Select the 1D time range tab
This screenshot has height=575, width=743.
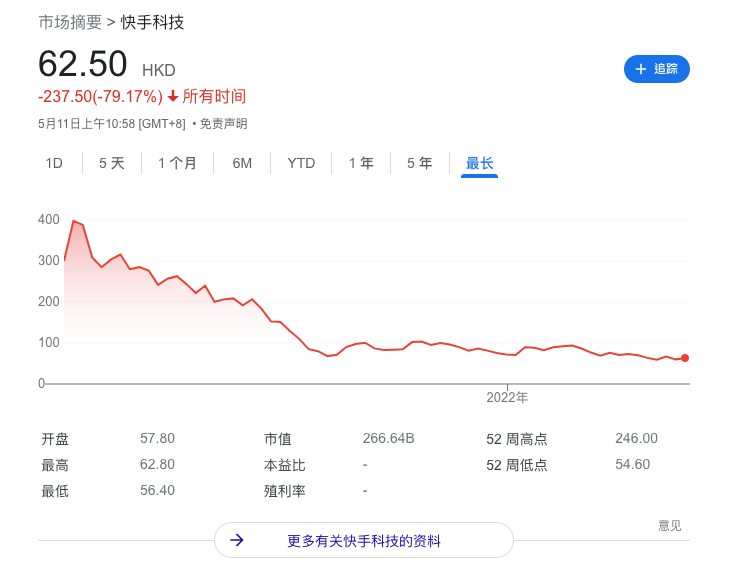coord(54,163)
